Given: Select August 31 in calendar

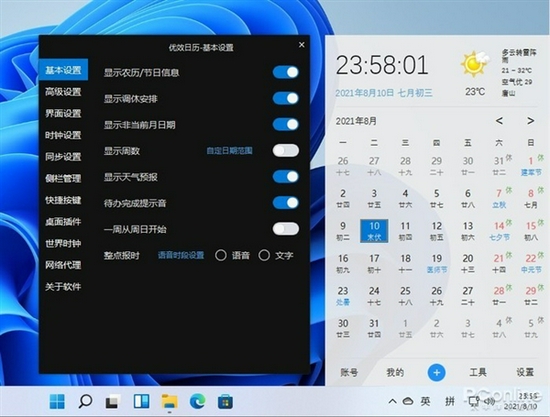Looking at the screenshot, I should point(374,328).
